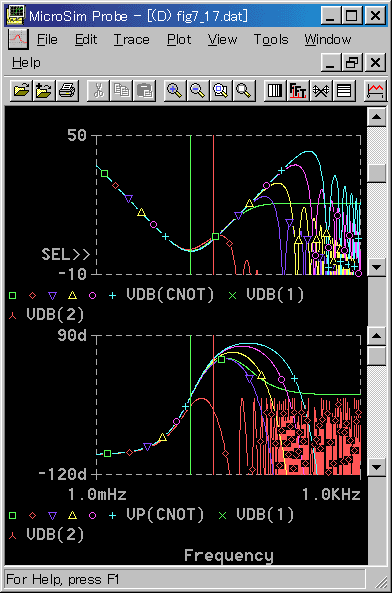The image size is (392, 593).
Task: Click the 1.0mHz axis label
Action: (x=97, y=494)
